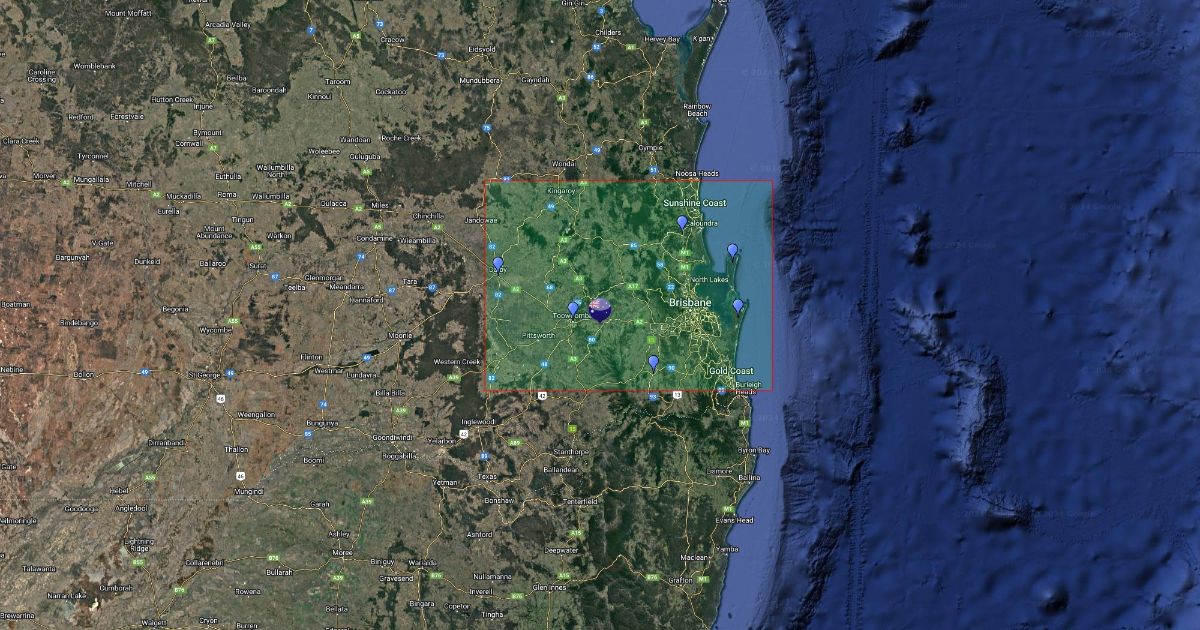Click the route 7 shield west of Cracow
The height and width of the screenshot is (630, 1200).
[x=311, y=30]
